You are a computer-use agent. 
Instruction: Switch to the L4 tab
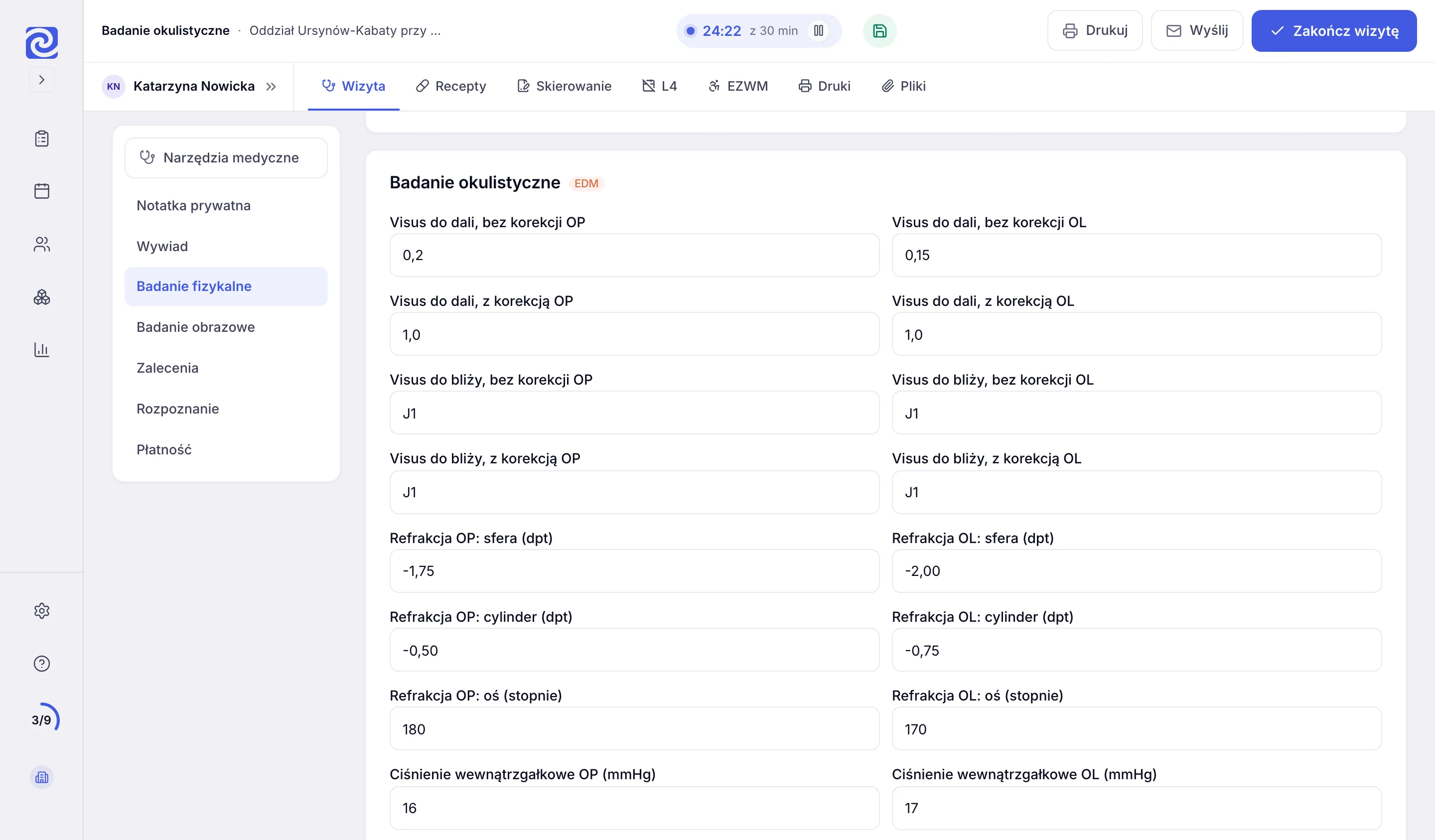coord(659,87)
